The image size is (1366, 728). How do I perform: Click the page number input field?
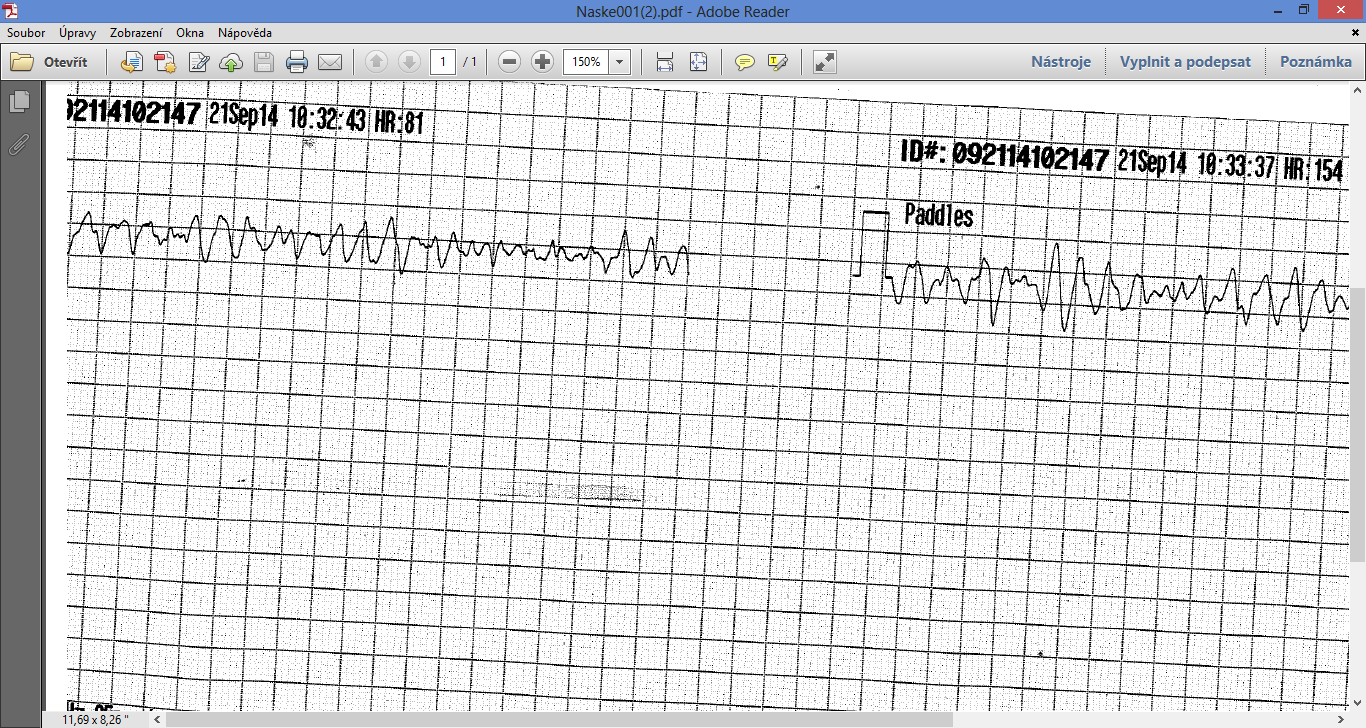click(443, 62)
